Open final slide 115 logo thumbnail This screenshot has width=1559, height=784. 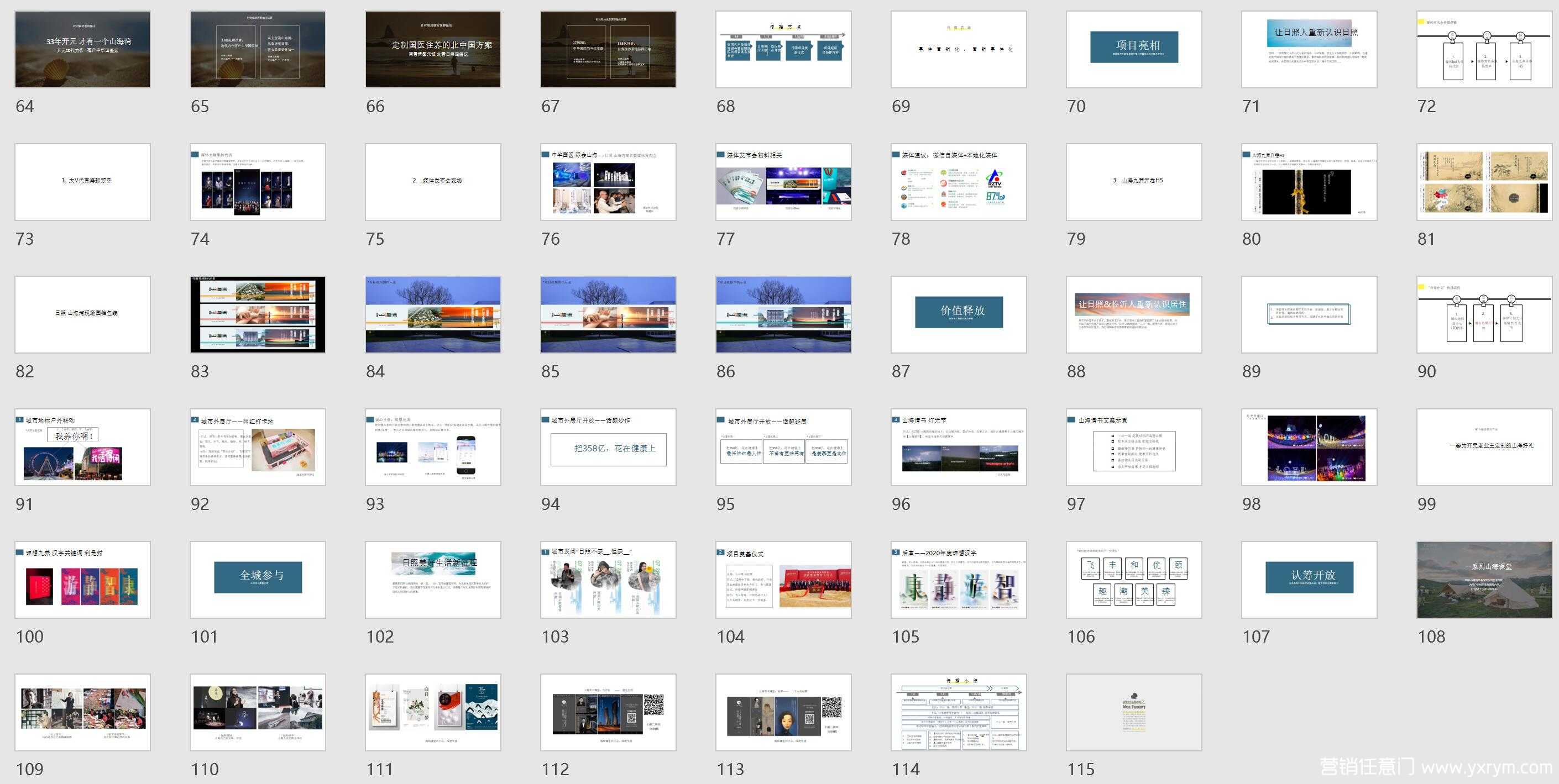[1134, 712]
